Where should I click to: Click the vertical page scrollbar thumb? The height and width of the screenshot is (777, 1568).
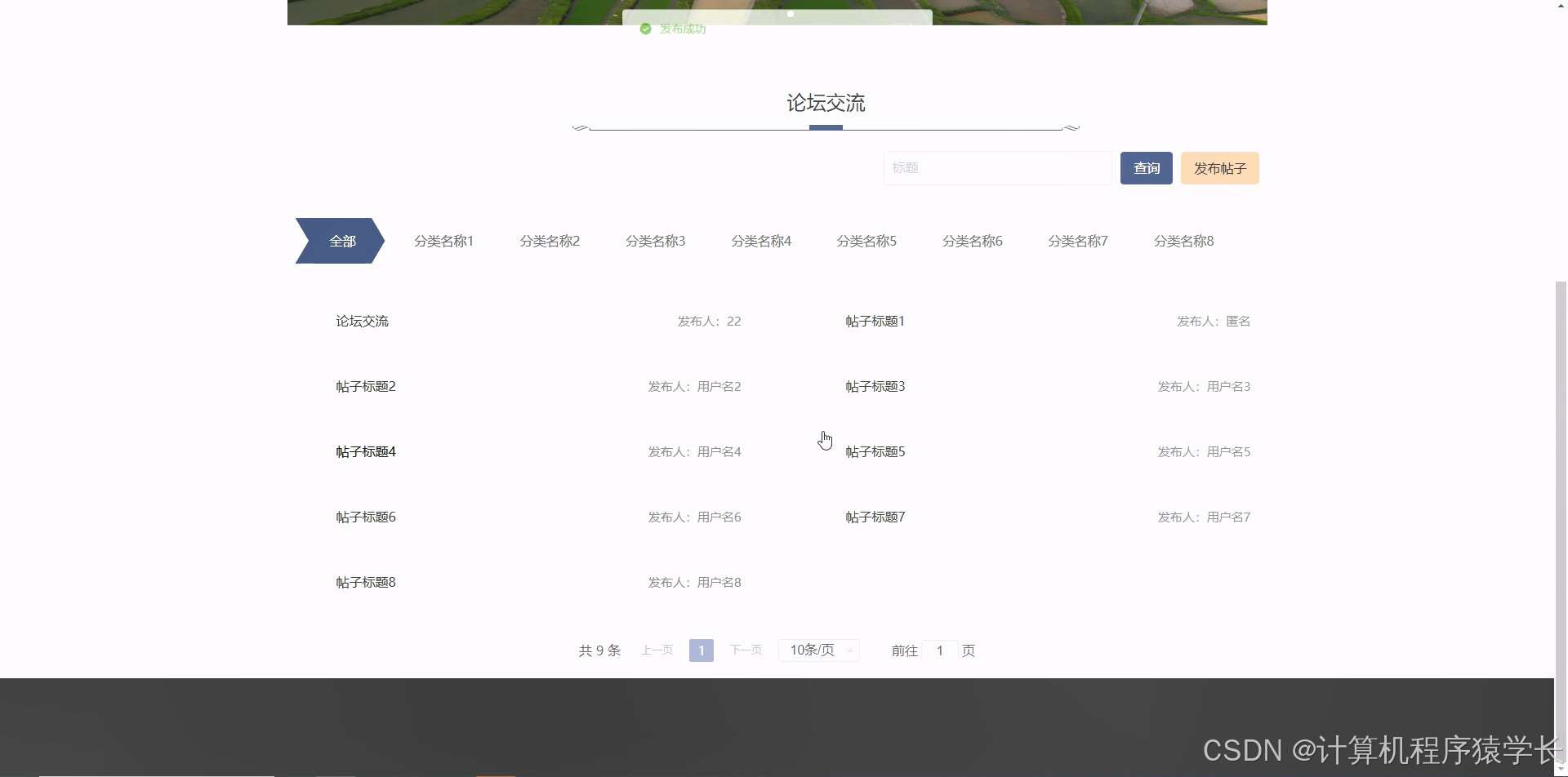[x=1561, y=522]
